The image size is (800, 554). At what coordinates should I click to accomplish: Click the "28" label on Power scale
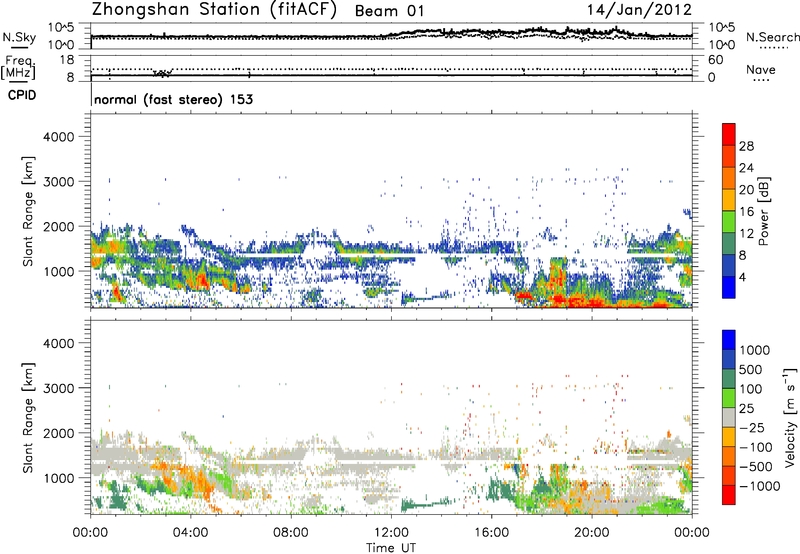click(x=746, y=146)
